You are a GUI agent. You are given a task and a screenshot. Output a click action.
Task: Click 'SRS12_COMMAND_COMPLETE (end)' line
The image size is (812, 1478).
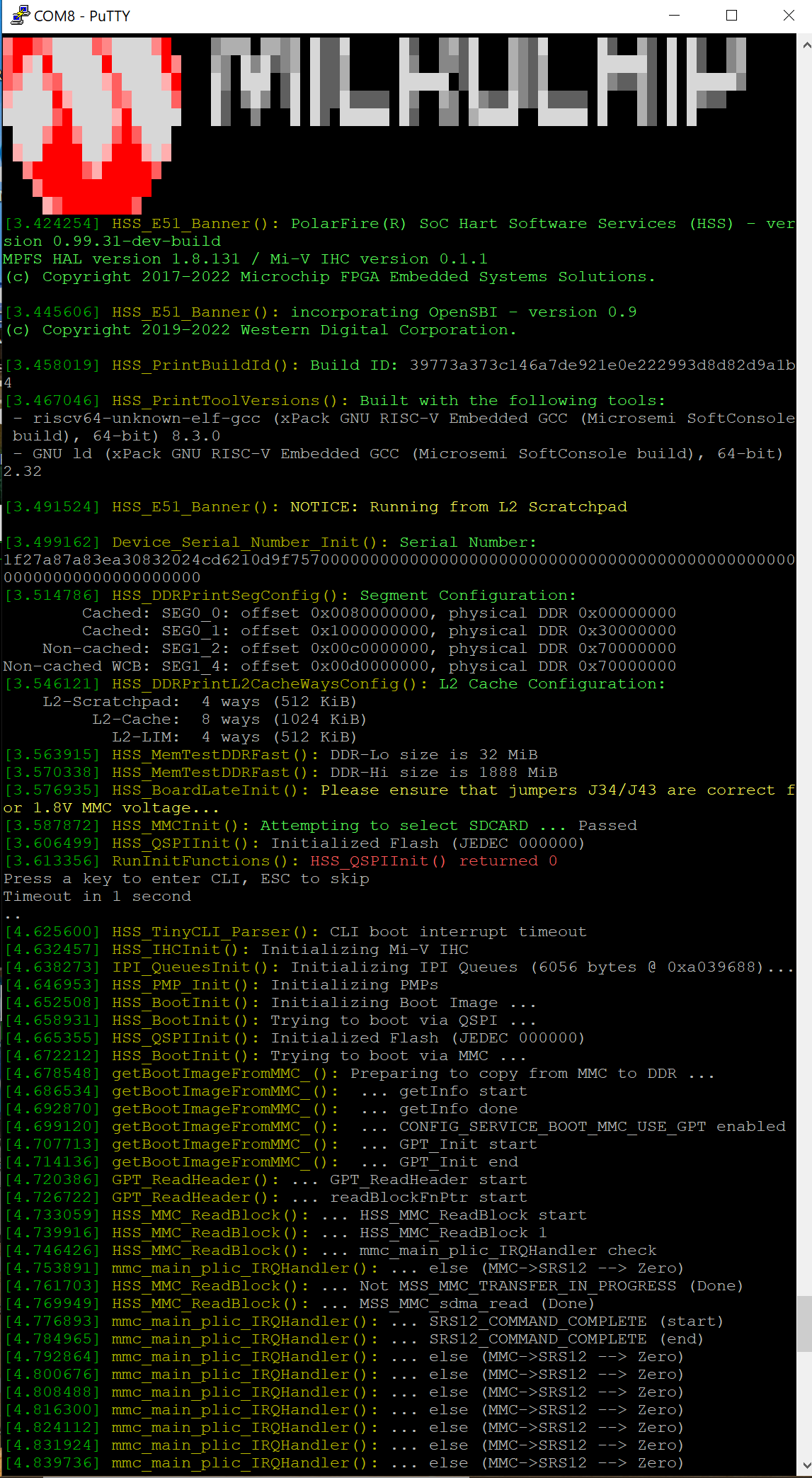547,1338
